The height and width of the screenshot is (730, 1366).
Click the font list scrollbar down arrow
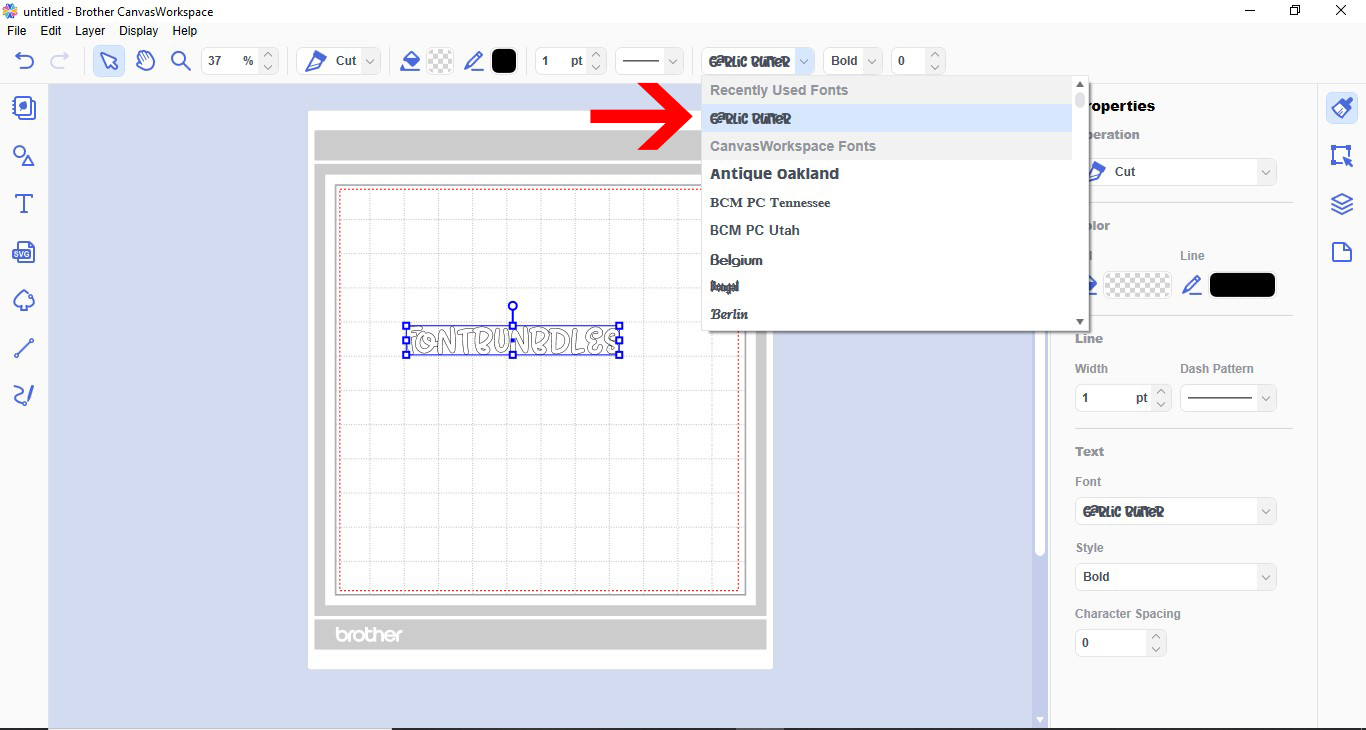coord(1080,321)
